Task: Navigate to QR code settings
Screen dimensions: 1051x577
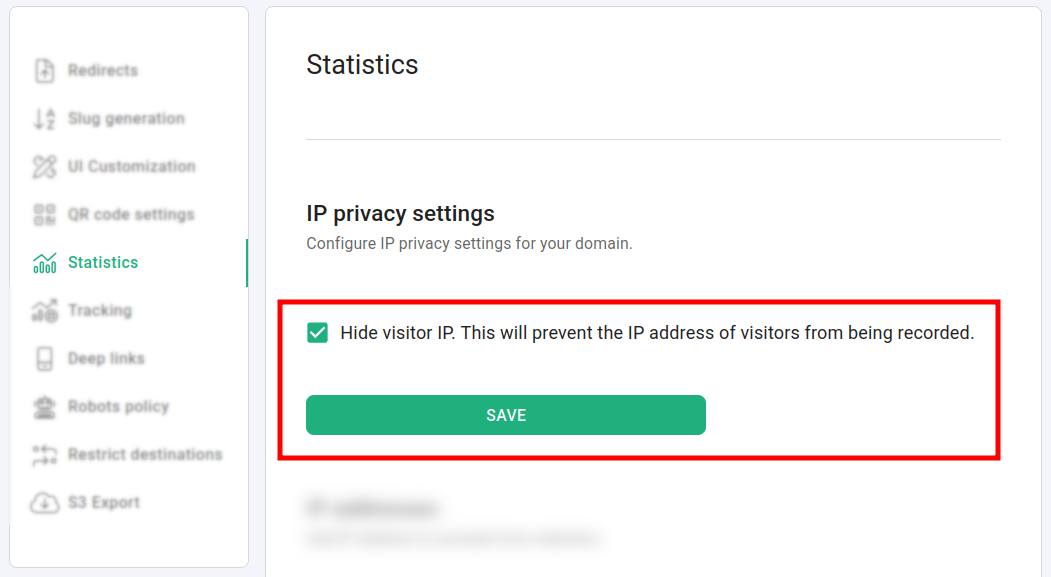Action: tap(131, 215)
